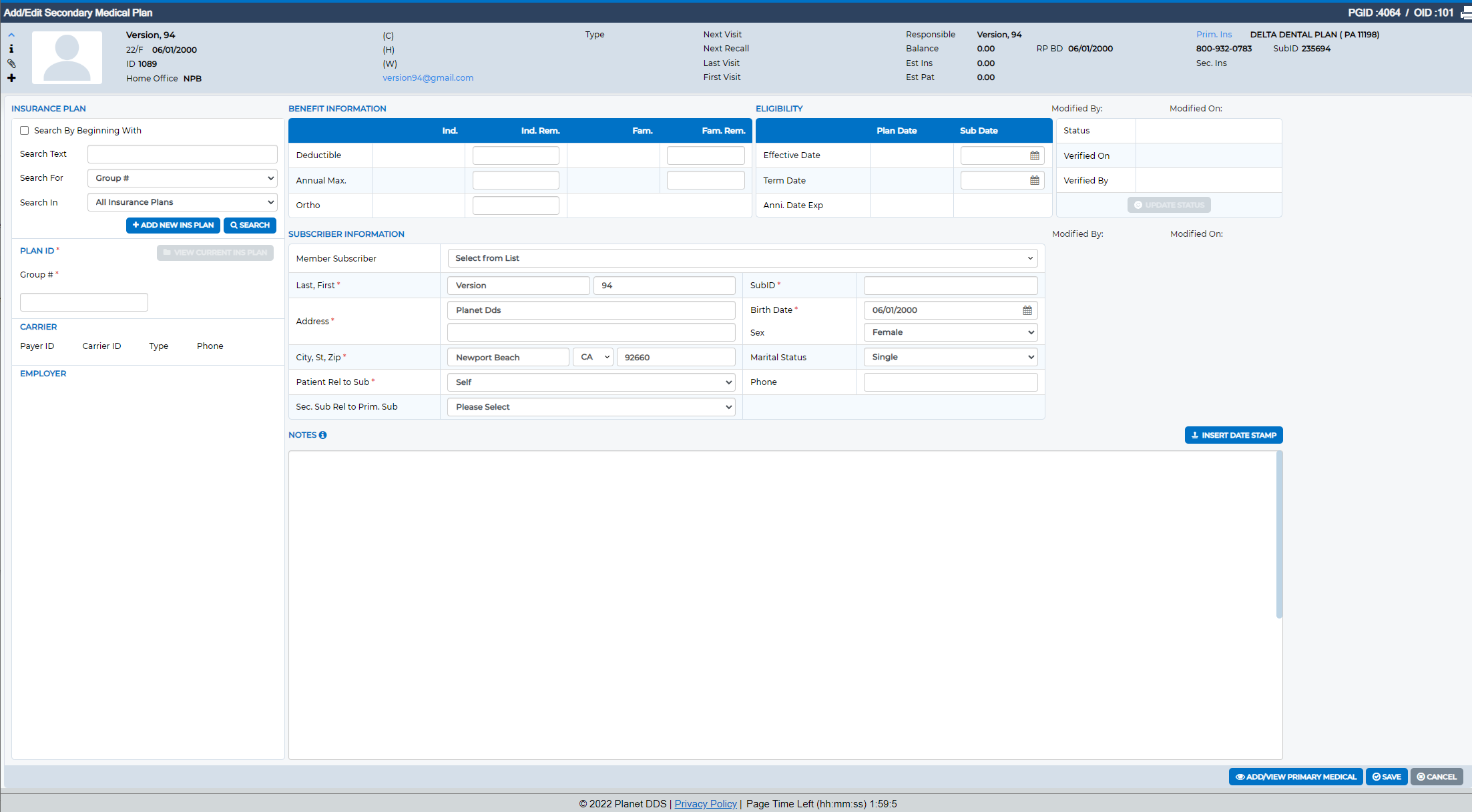Open Patient Rel to Sub dropdown

tap(591, 382)
